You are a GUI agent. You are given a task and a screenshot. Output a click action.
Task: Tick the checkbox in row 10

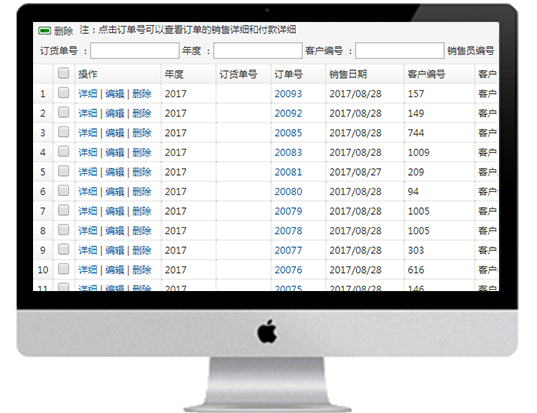(x=63, y=269)
